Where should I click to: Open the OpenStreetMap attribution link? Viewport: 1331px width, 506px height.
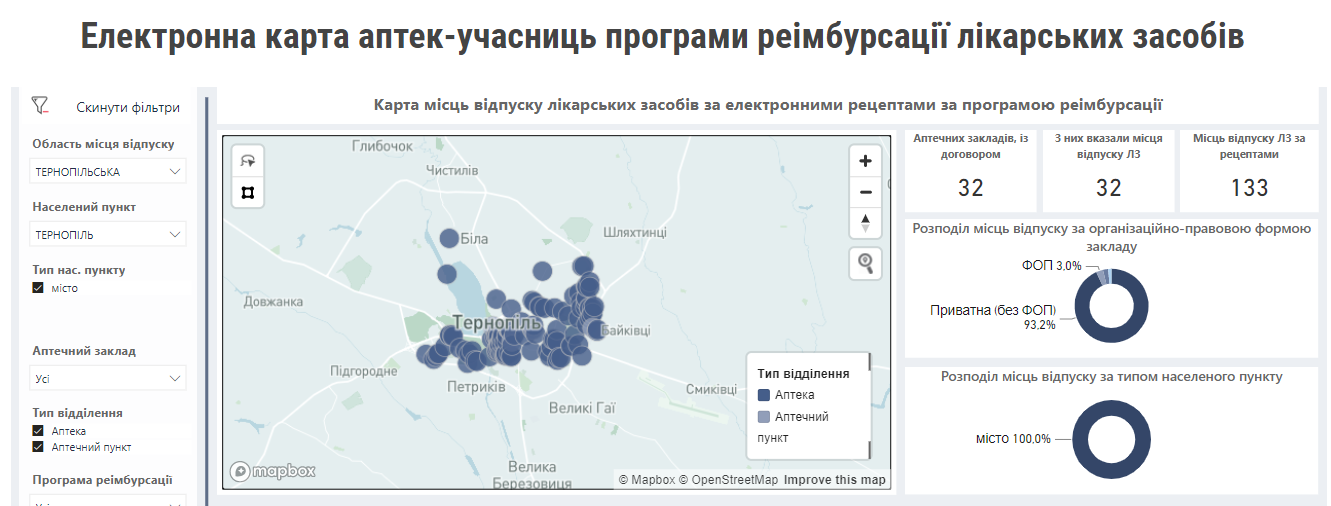727,480
